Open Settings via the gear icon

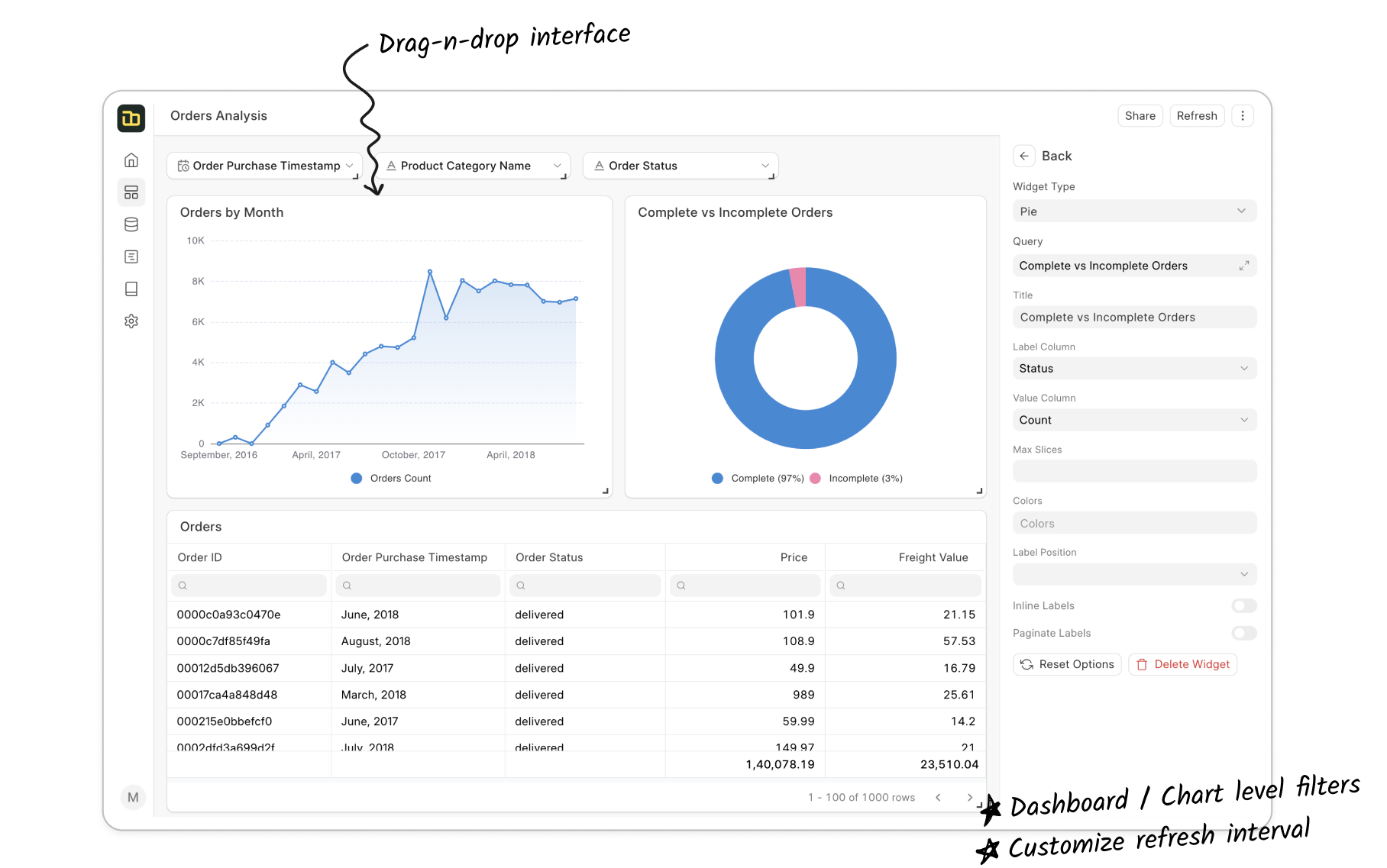[131, 321]
